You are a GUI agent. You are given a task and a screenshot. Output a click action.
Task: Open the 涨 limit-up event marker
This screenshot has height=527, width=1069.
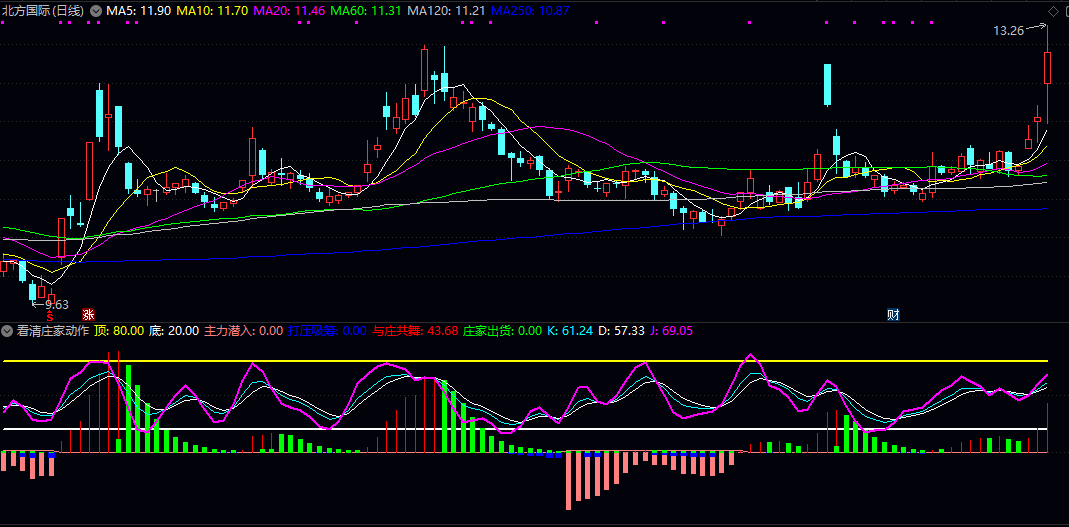[88, 314]
